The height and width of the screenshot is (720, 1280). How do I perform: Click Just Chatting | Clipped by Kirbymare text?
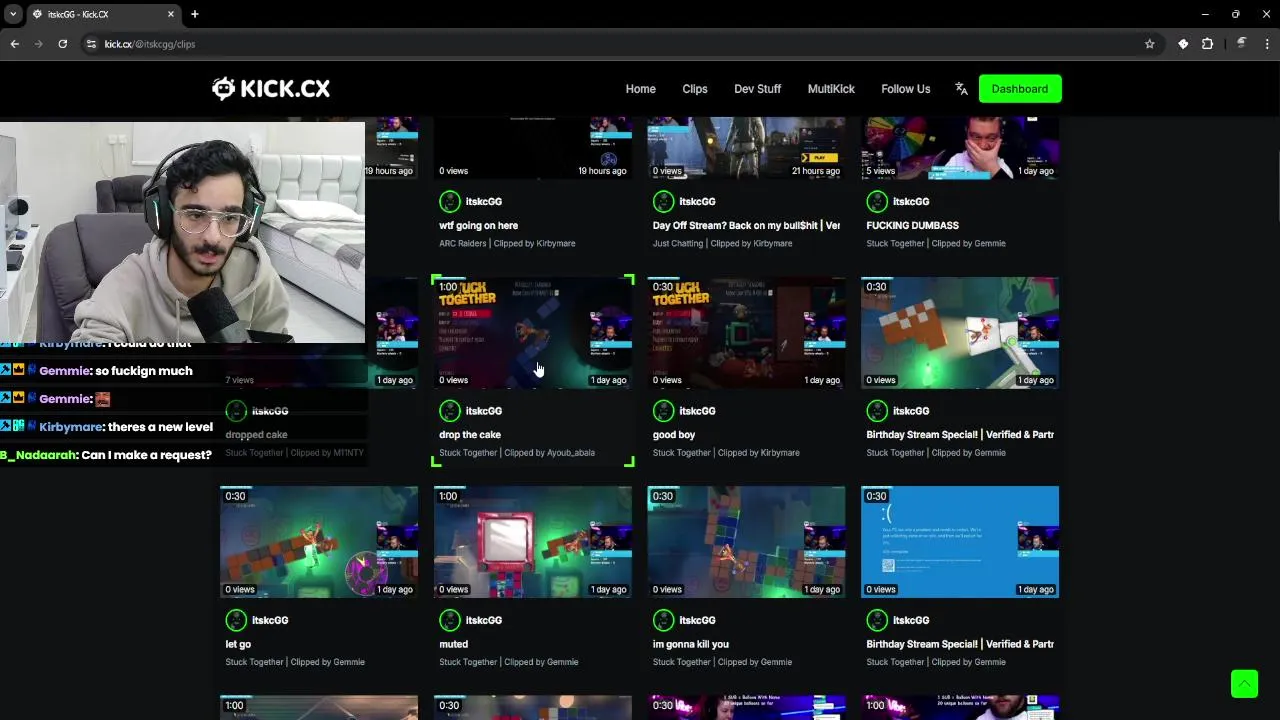click(722, 244)
